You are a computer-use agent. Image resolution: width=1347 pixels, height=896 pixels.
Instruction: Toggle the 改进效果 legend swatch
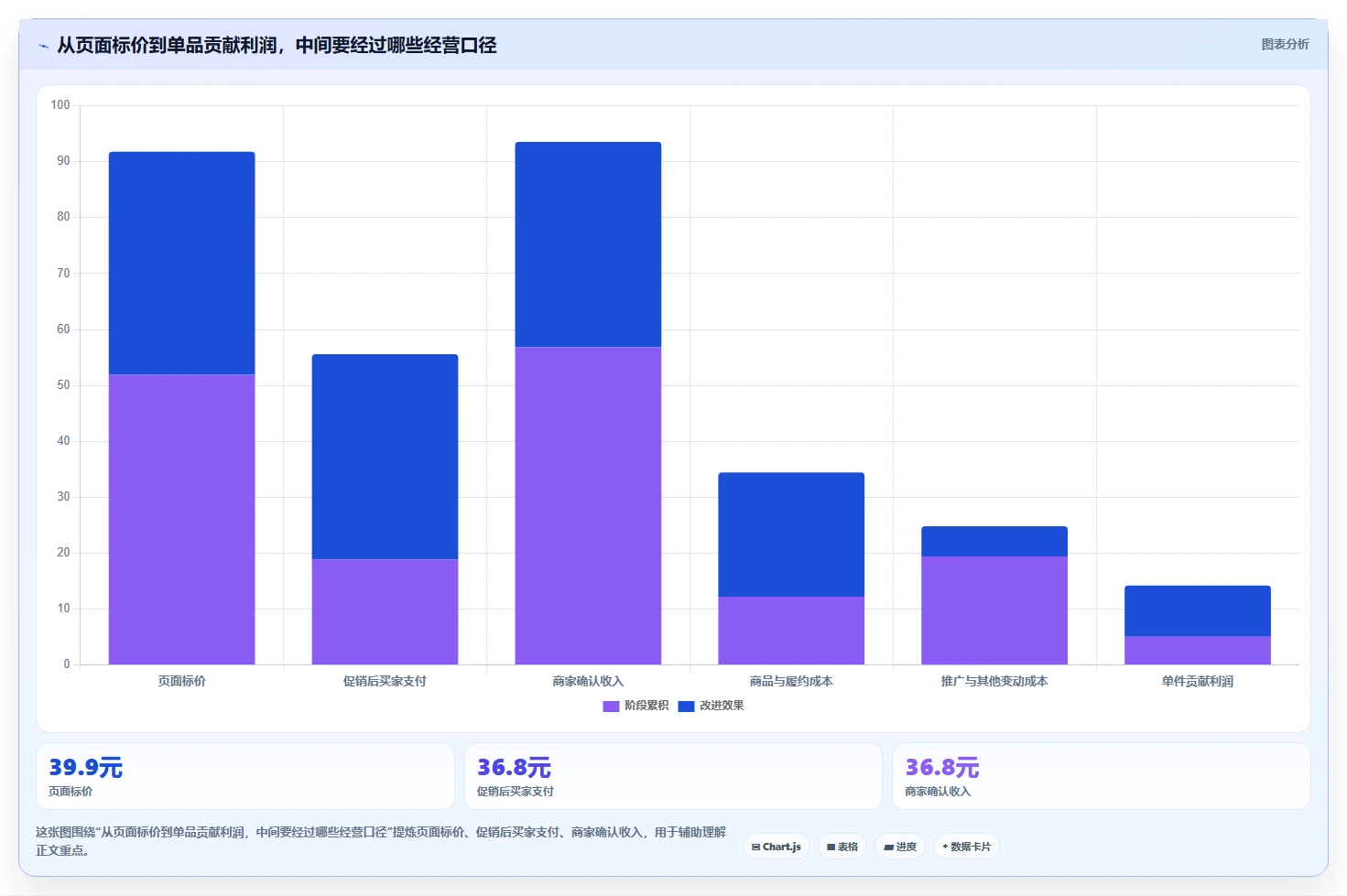(686, 706)
